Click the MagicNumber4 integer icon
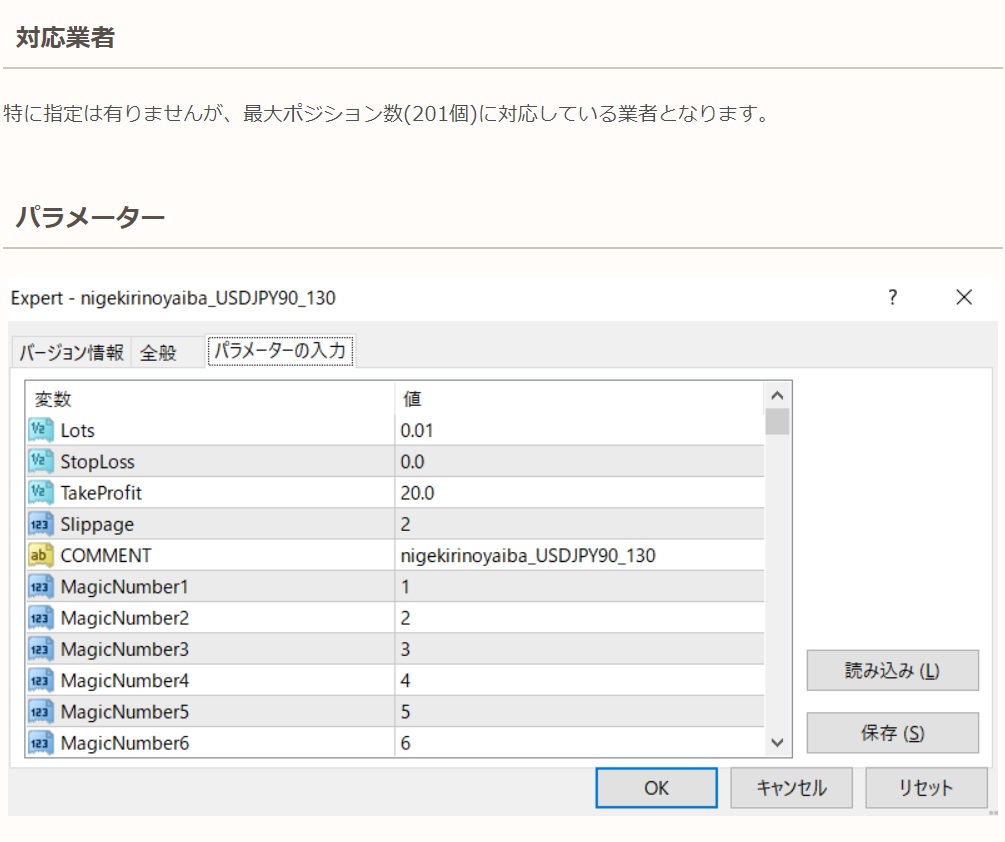The width and height of the screenshot is (1005, 842). click(x=41, y=681)
